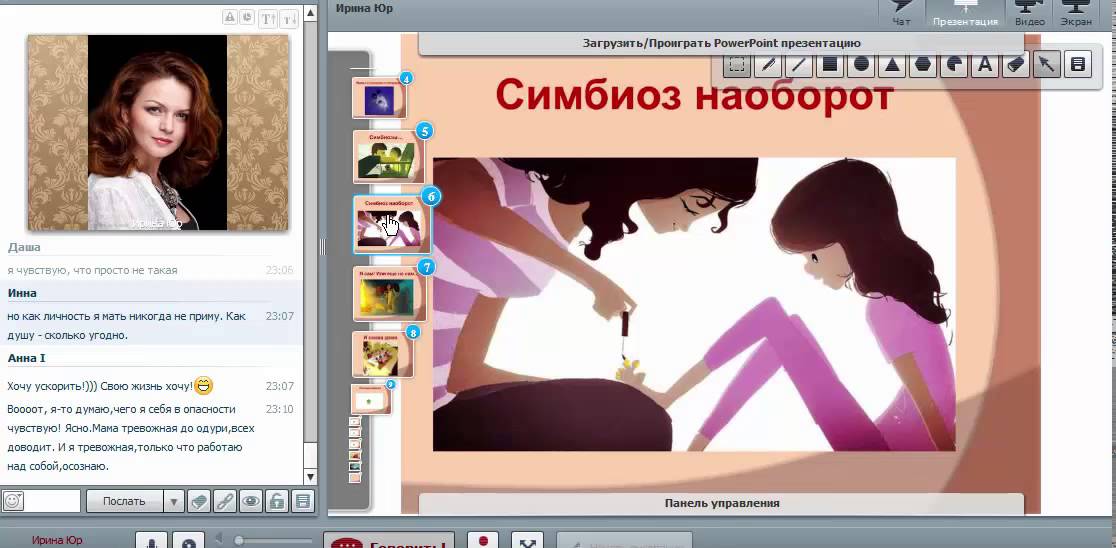Select the pencil drawing tool

click(x=768, y=65)
